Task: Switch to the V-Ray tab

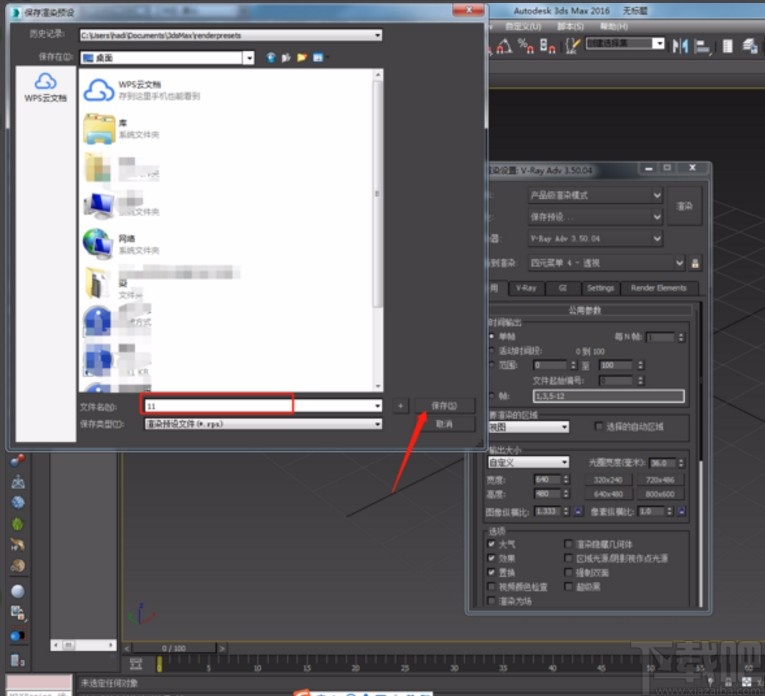Action: tap(525, 288)
